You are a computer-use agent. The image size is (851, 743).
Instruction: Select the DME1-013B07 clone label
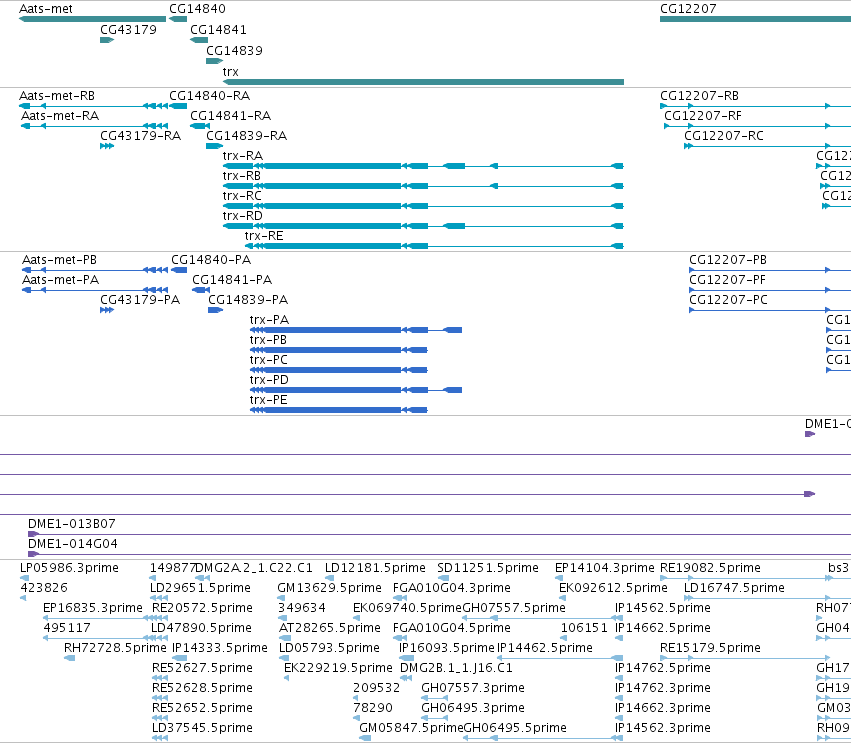[72, 524]
